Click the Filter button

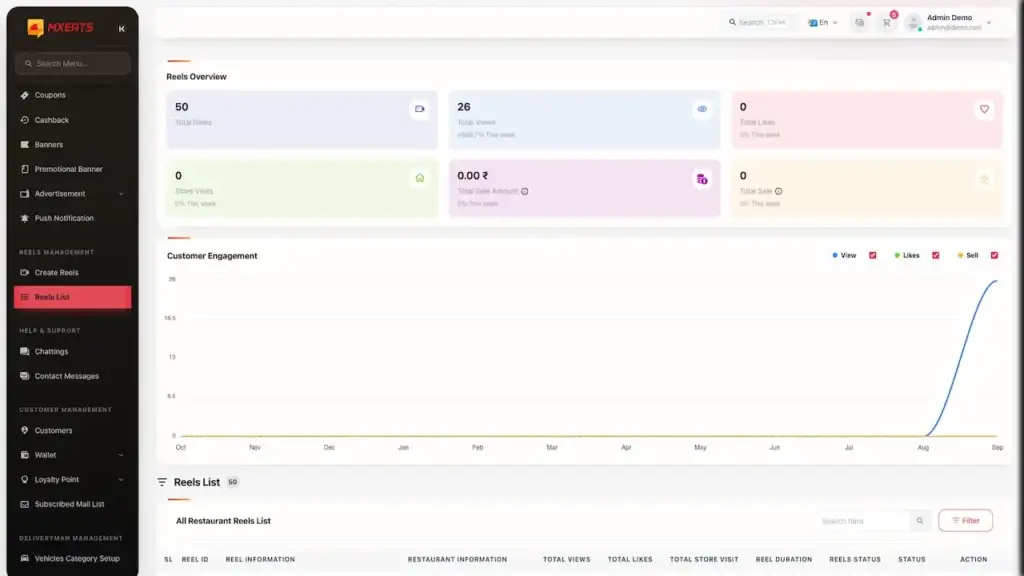965,520
